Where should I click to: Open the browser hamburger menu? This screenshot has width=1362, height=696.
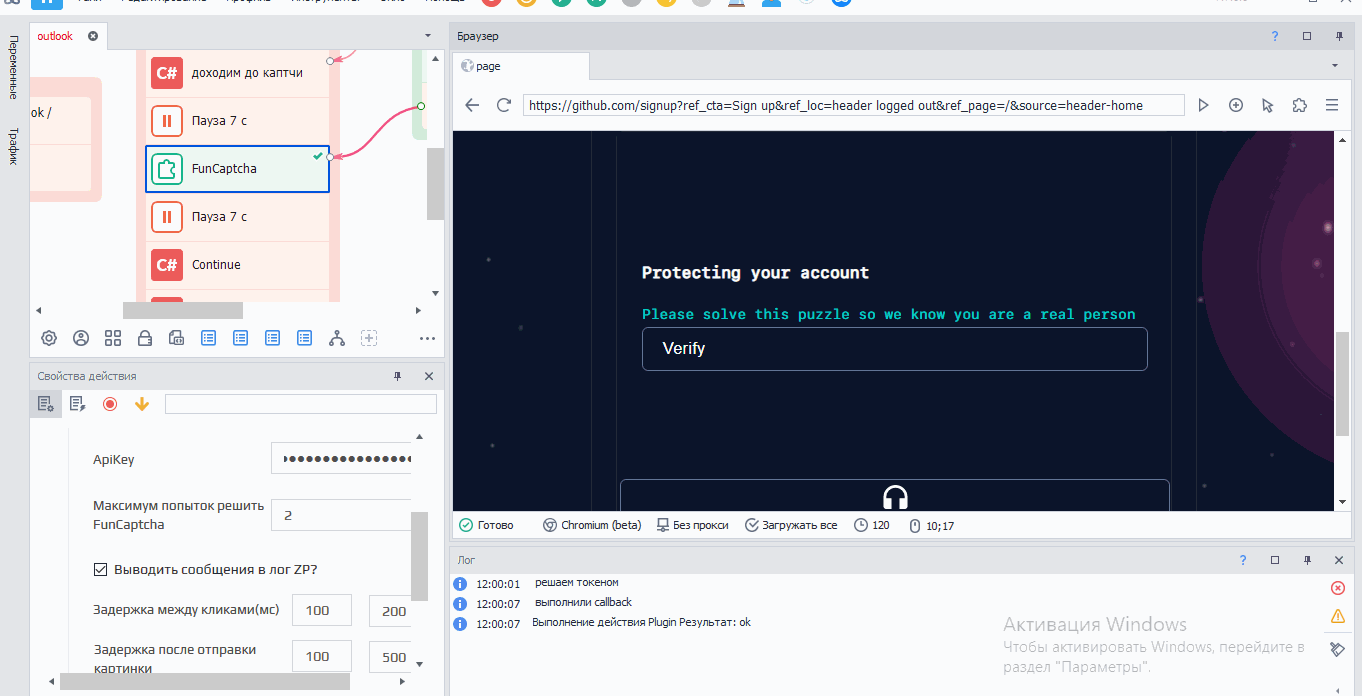click(x=1332, y=105)
